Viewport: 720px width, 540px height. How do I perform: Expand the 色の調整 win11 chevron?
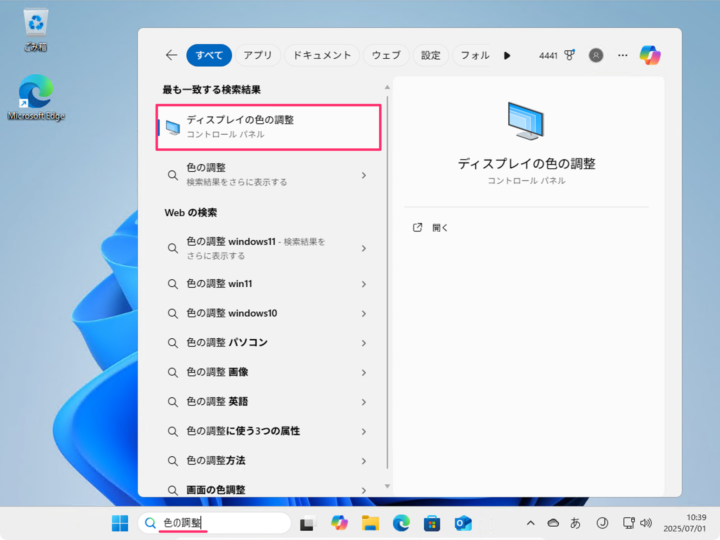(364, 284)
